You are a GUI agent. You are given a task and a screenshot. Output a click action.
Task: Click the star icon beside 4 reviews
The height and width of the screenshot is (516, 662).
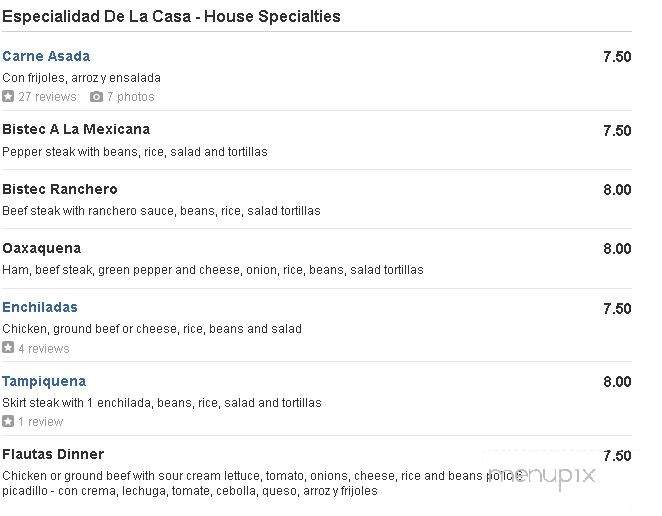click(x=8, y=348)
